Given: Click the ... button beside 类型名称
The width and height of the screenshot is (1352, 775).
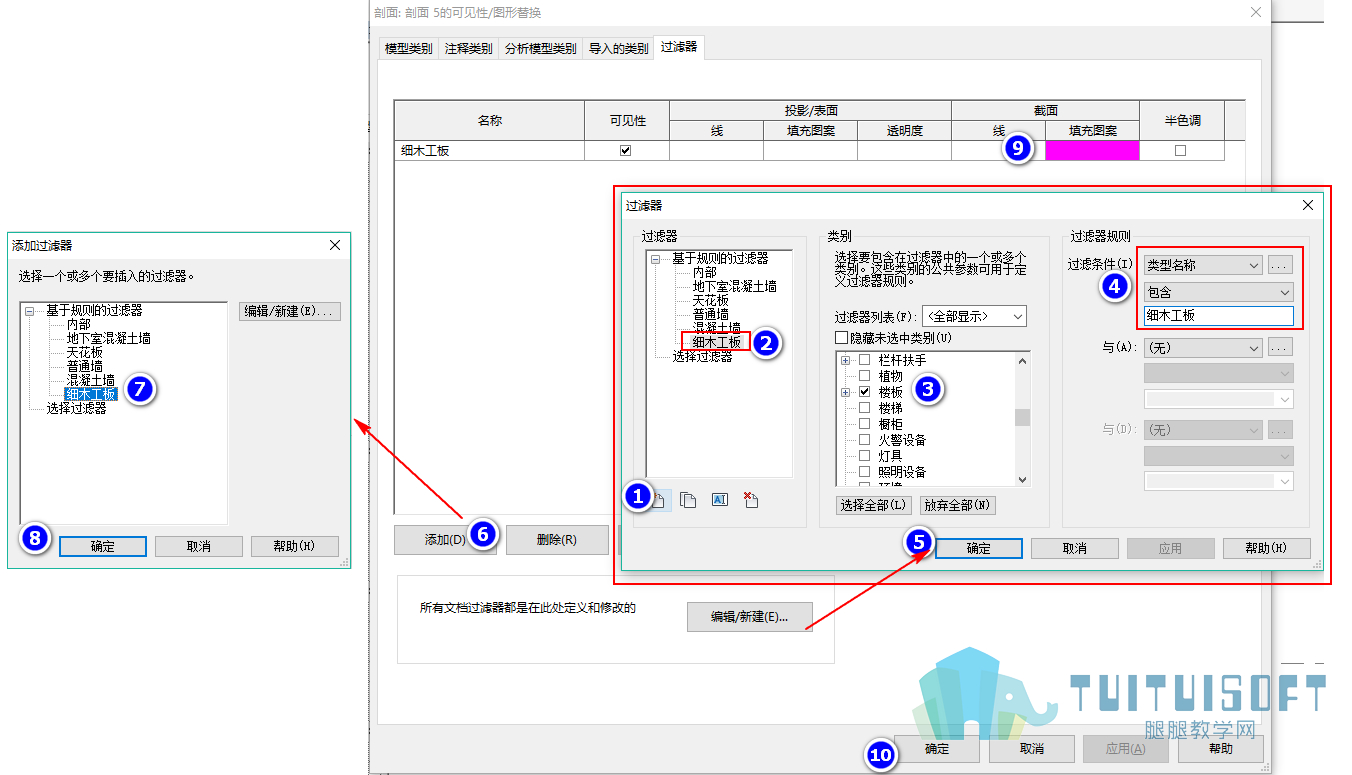Looking at the screenshot, I should 1281,265.
